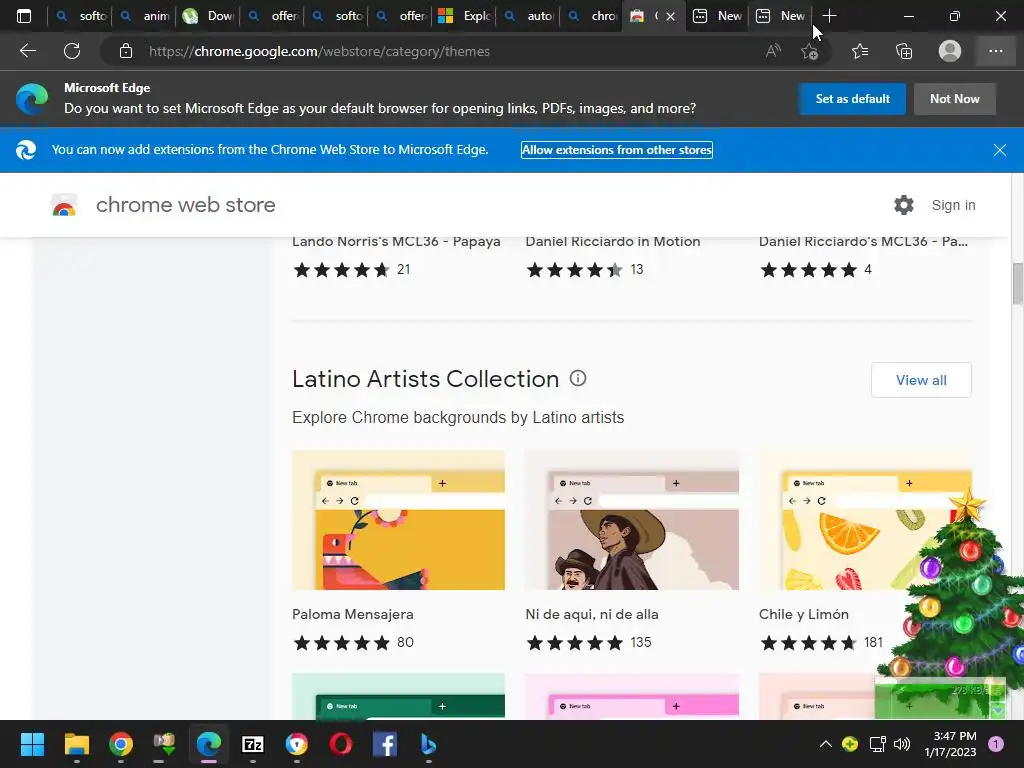The width and height of the screenshot is (1024, 768).
Task: Open the Read aloud icon
Action: 773,51
